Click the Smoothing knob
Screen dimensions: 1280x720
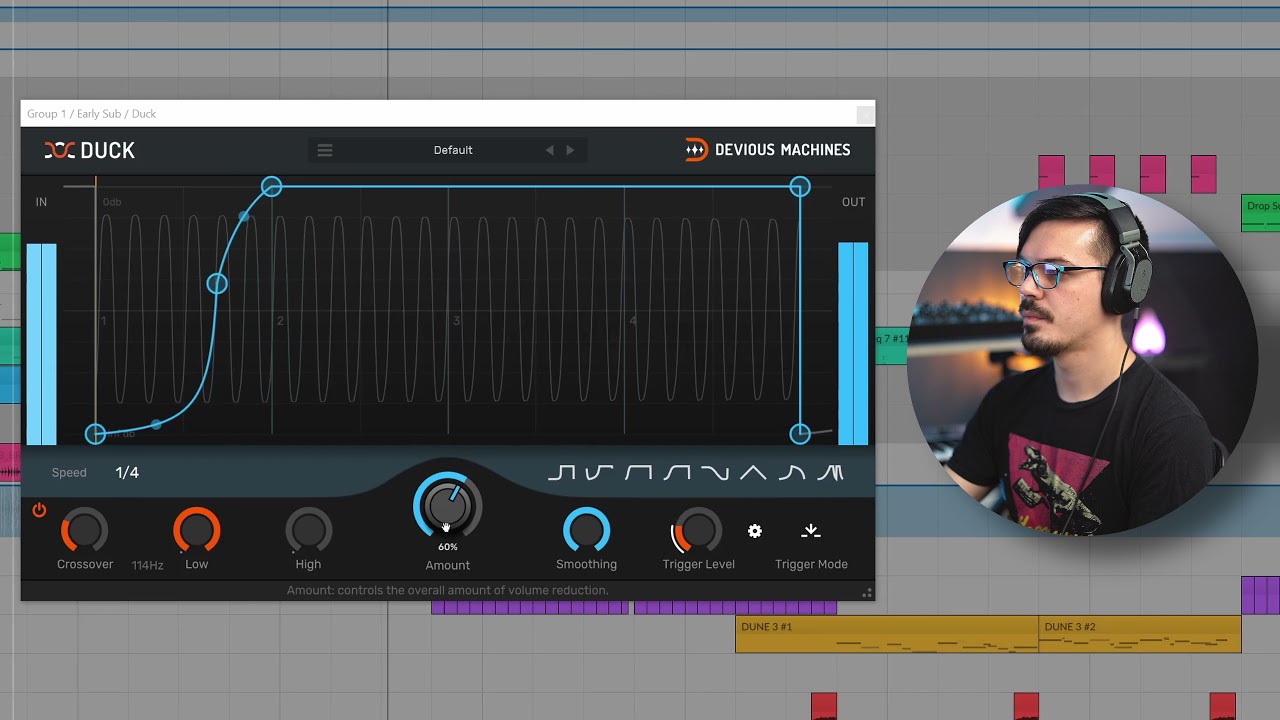click(586, 530)
